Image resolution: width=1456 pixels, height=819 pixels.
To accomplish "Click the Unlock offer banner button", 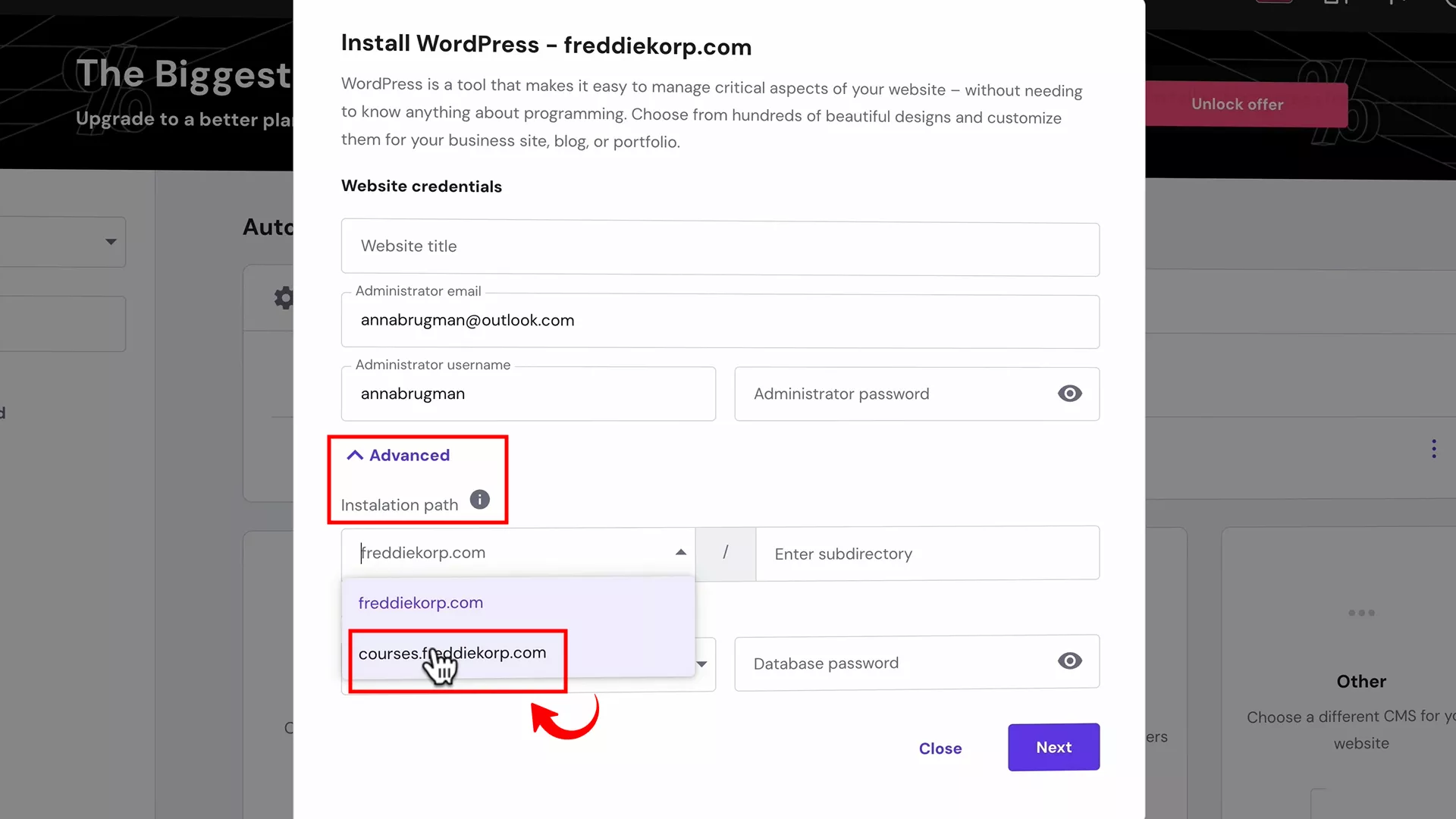I will (x=1237, y=104).
